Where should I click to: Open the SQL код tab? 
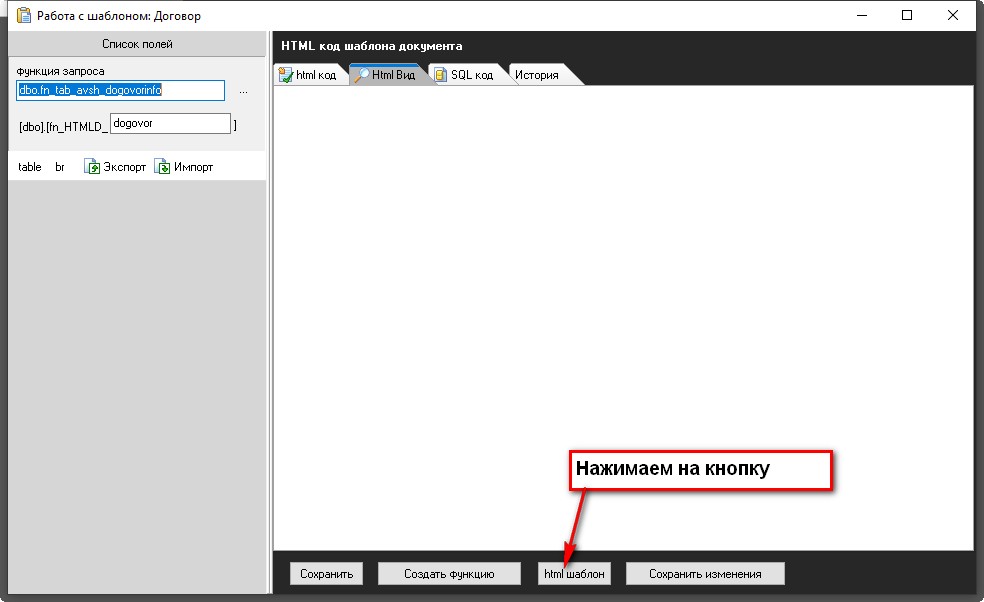(464, 75)
